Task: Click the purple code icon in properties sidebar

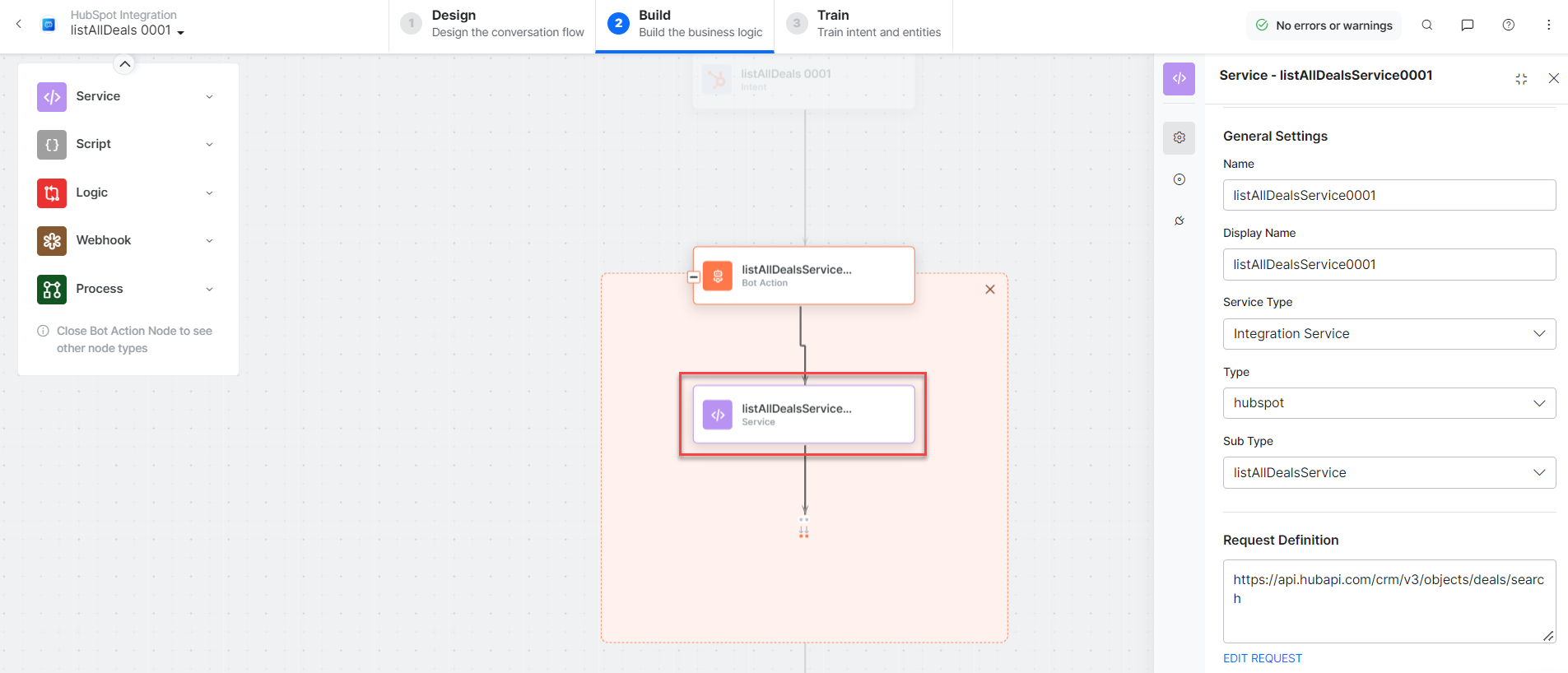Action: 1179,79
